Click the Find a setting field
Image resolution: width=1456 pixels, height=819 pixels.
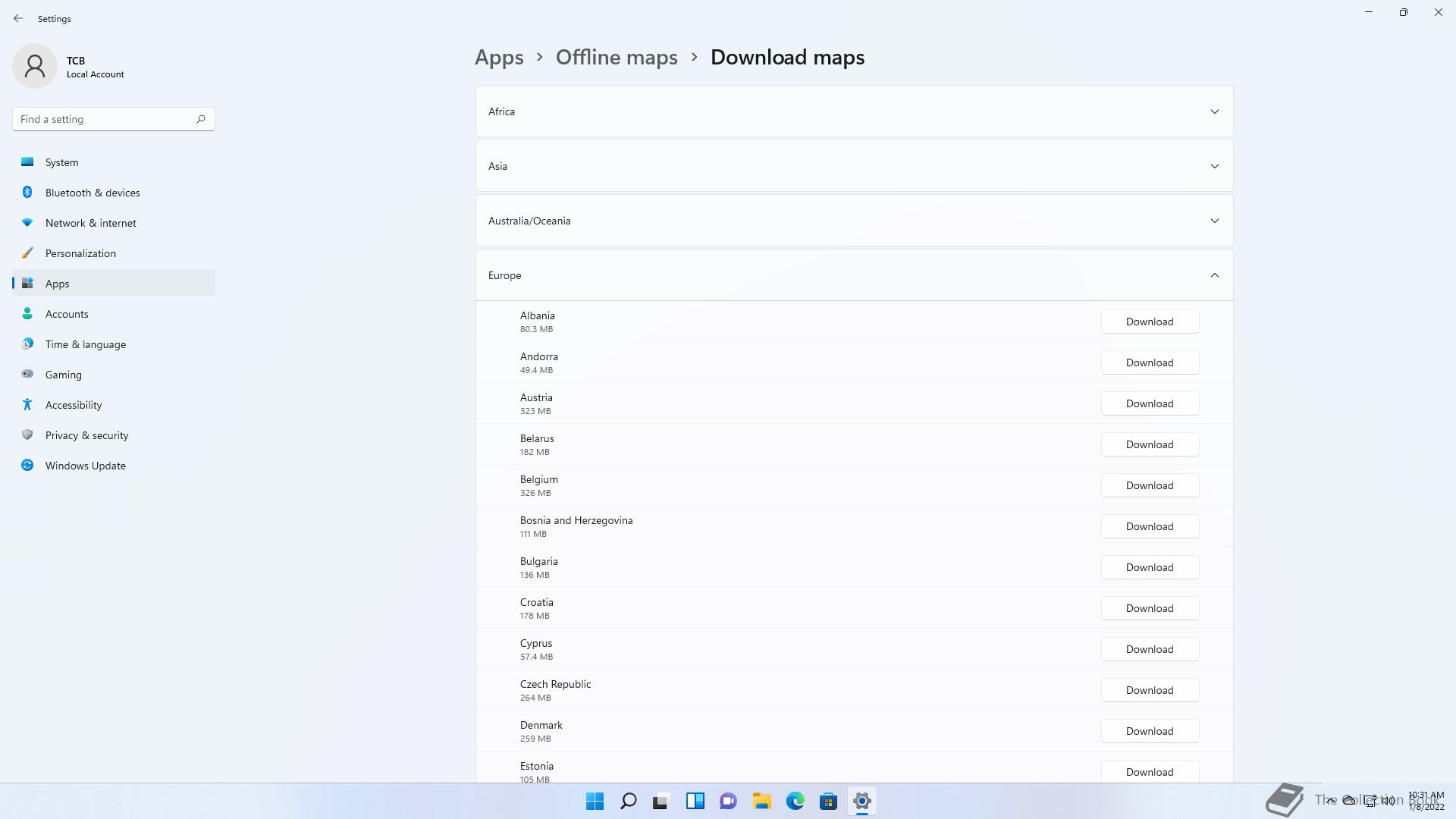pyautogui.click(x=102, y=119)
